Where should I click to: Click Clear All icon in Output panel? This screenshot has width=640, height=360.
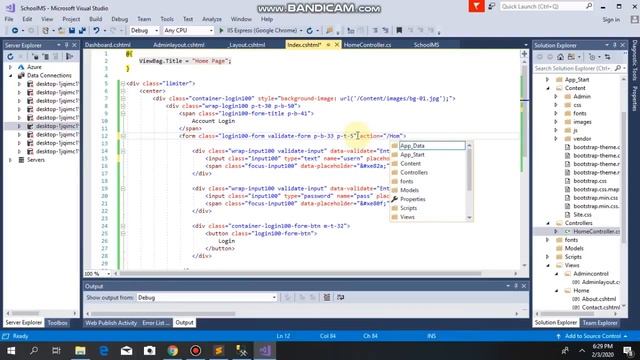[x=327, y=298]
